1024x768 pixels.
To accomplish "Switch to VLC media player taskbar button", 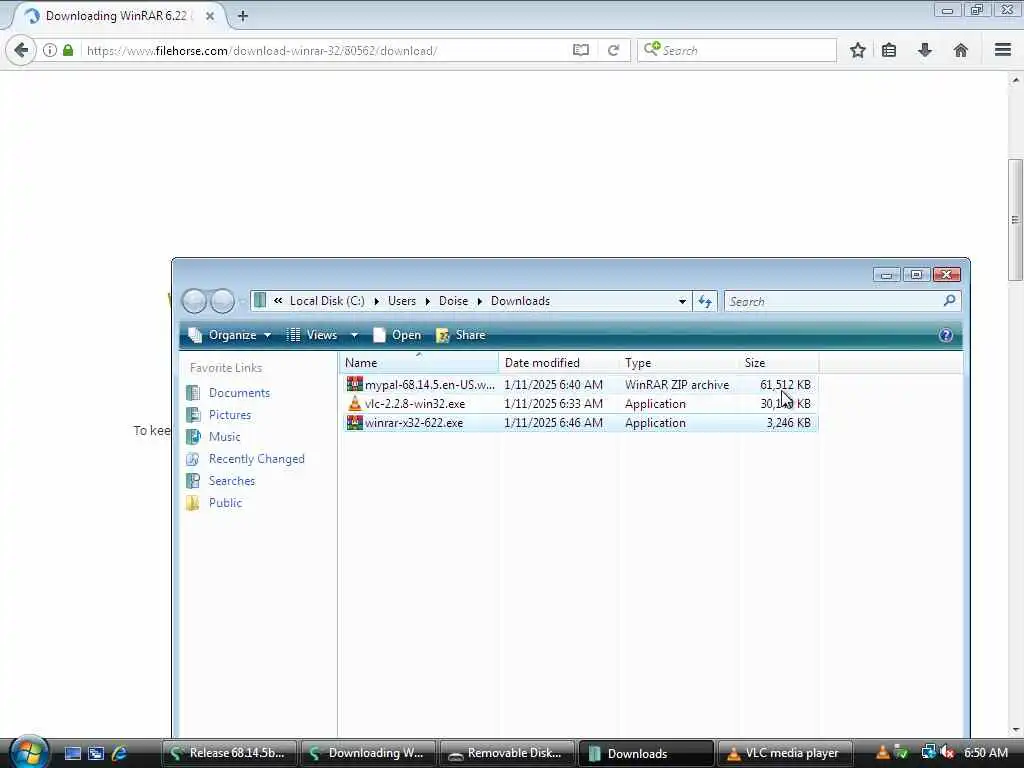I will (785, 753).
